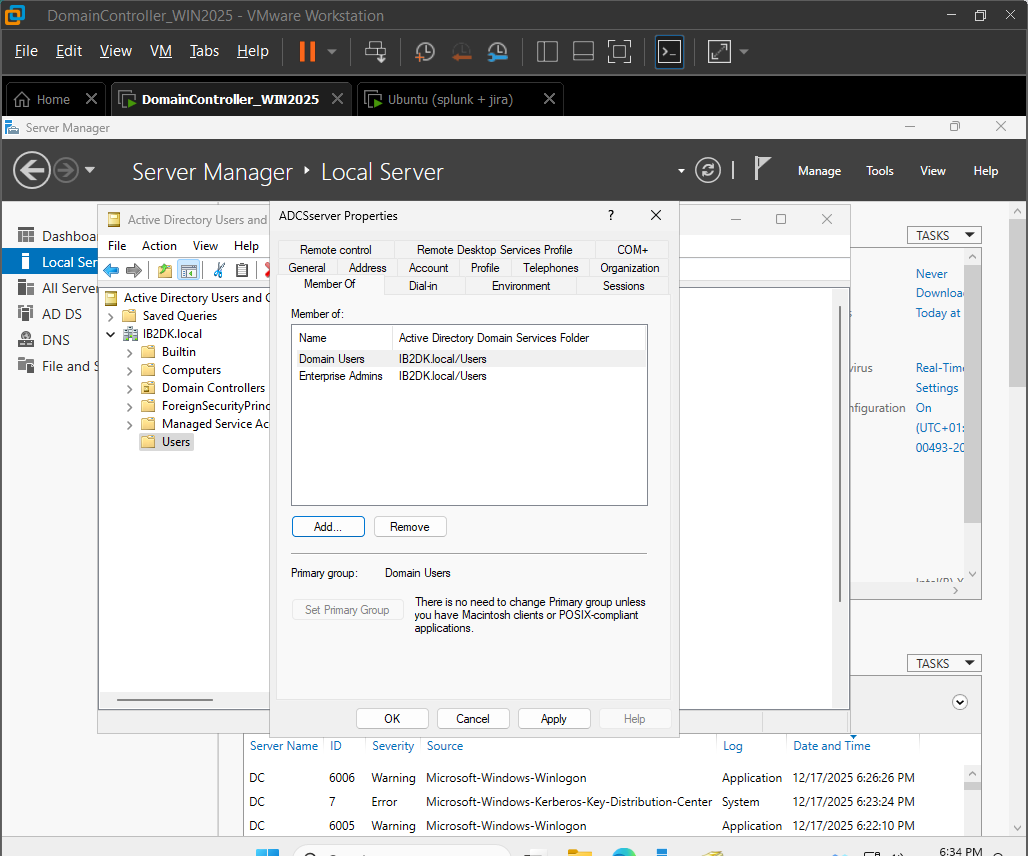The width and height of the screenshot is (1028, 856).
Task: Expand the Domain Controllers OU
Action: pos(129,389)
